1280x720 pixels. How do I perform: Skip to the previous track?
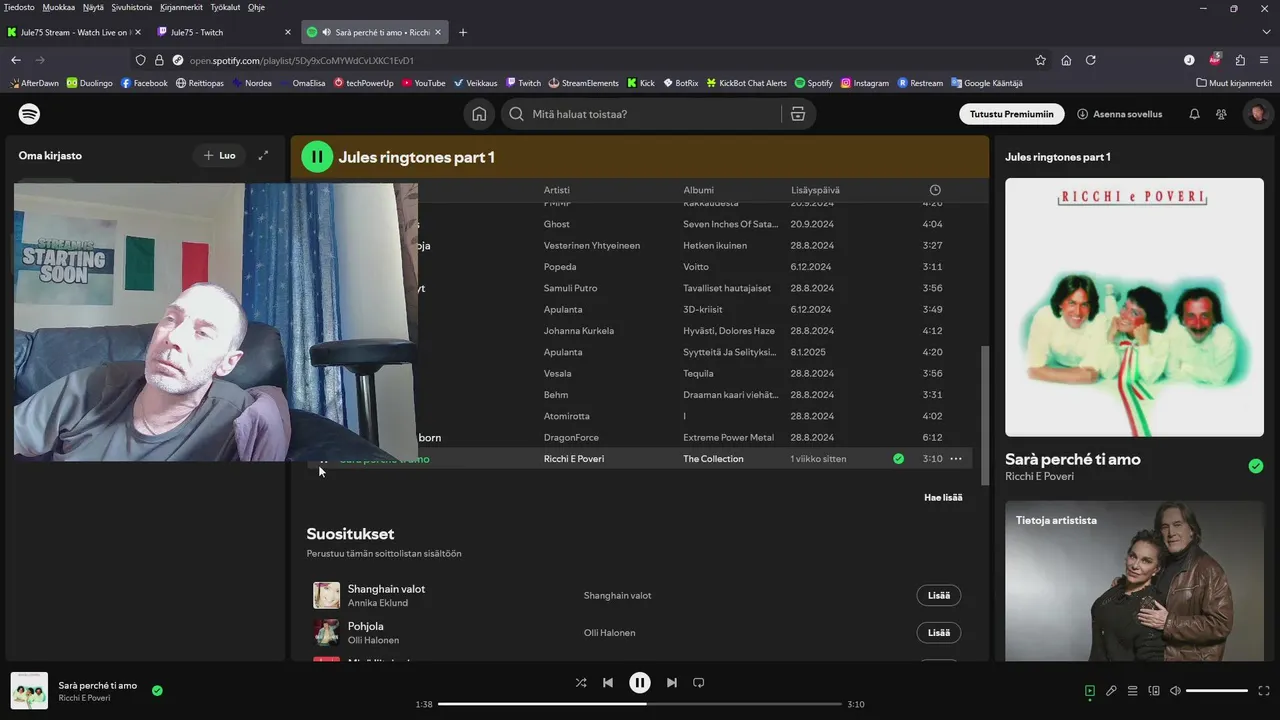(x=608, y=683)
